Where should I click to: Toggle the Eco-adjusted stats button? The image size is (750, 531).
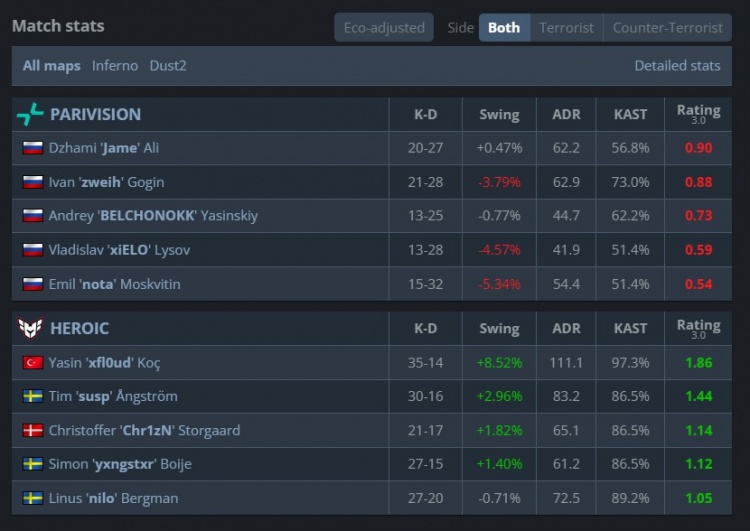384,28
